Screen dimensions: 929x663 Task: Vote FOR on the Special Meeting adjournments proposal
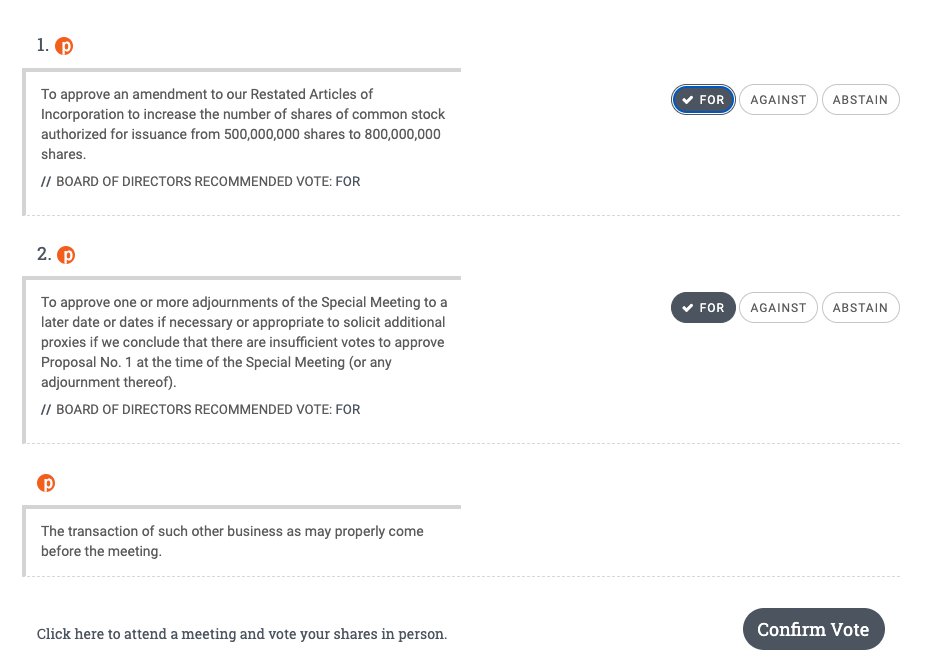click(x=703, y=308)
